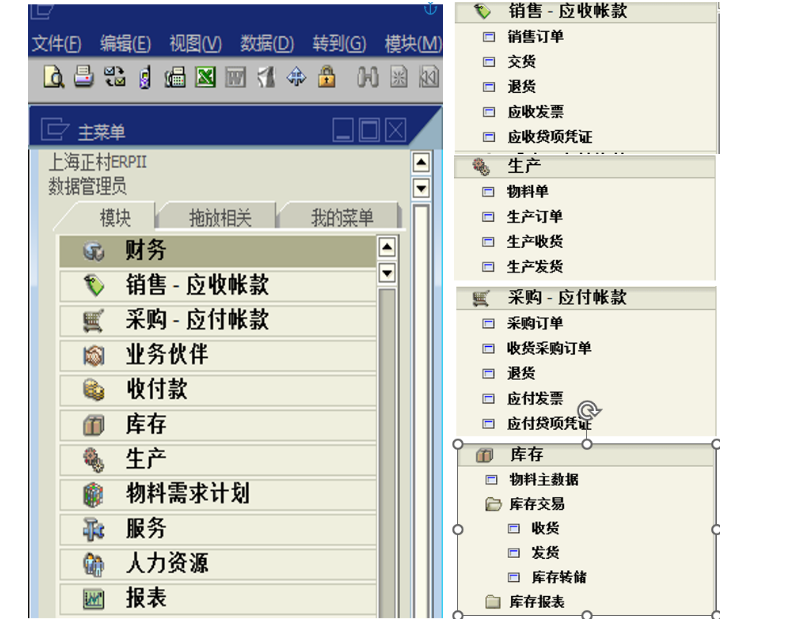Image resolution: width=790 pixels, height=621 pixels.
Task: Click the Print toolbar icon
Action: click(84, 77)
